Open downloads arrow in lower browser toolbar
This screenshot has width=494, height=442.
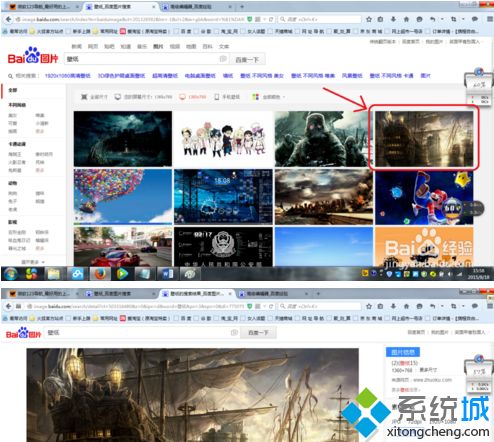point(393,306)
